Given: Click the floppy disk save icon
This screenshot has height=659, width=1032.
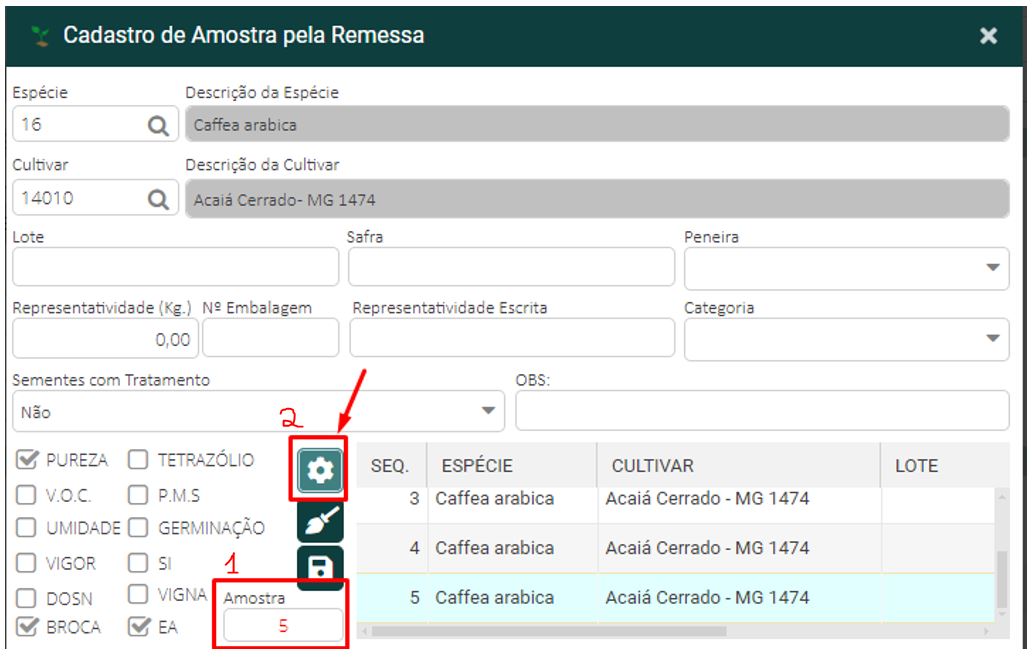Looking at the screenshot, I should 321,569.
